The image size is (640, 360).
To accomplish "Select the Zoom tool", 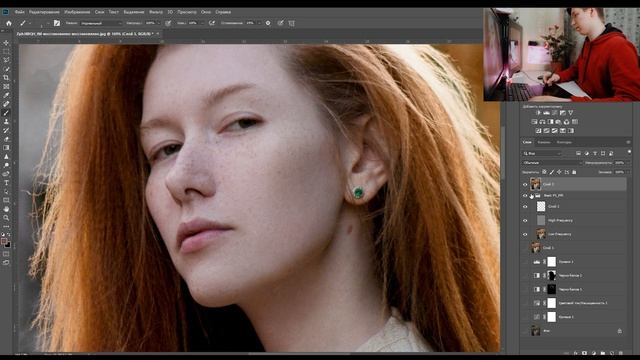I will pyautogui.click(x=6, y=218).
